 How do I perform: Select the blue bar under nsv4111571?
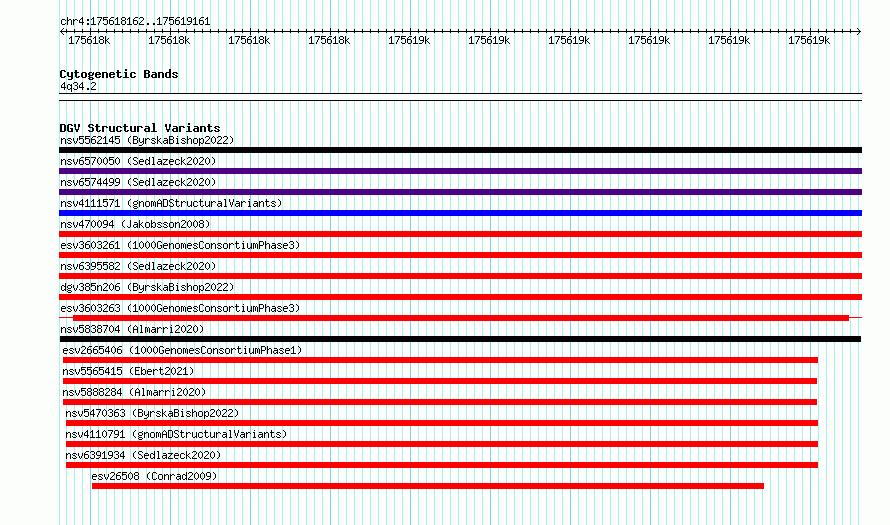(x=460, y=213)
